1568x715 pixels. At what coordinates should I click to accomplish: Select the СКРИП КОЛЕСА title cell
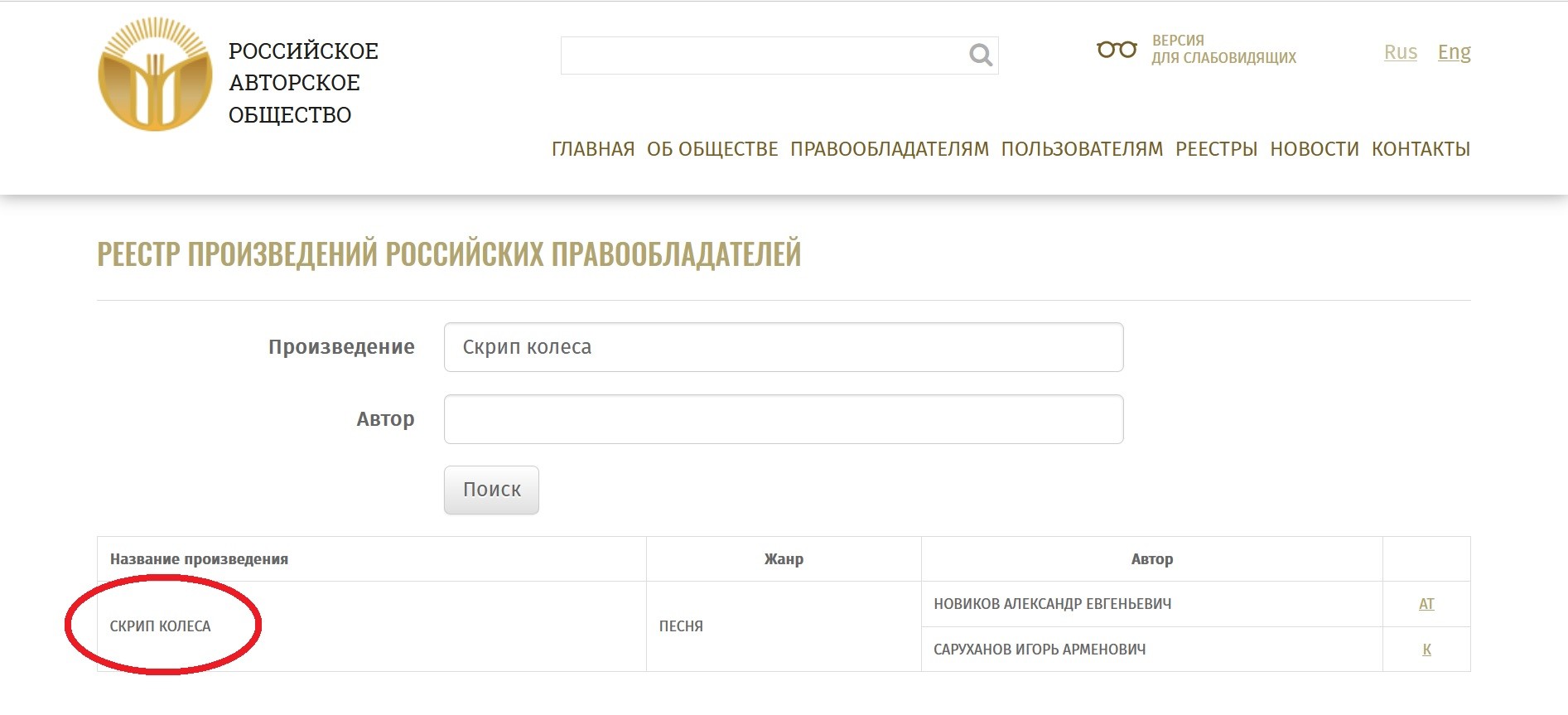coord(372,626)
